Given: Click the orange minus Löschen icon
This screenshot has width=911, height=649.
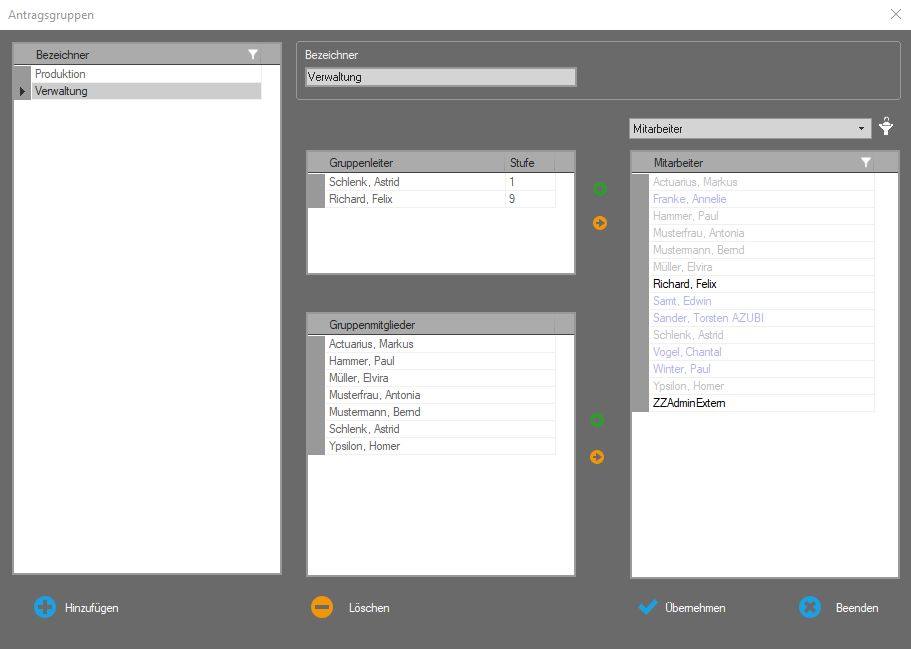Looking at the screenshot, I should tap(321, 607).
